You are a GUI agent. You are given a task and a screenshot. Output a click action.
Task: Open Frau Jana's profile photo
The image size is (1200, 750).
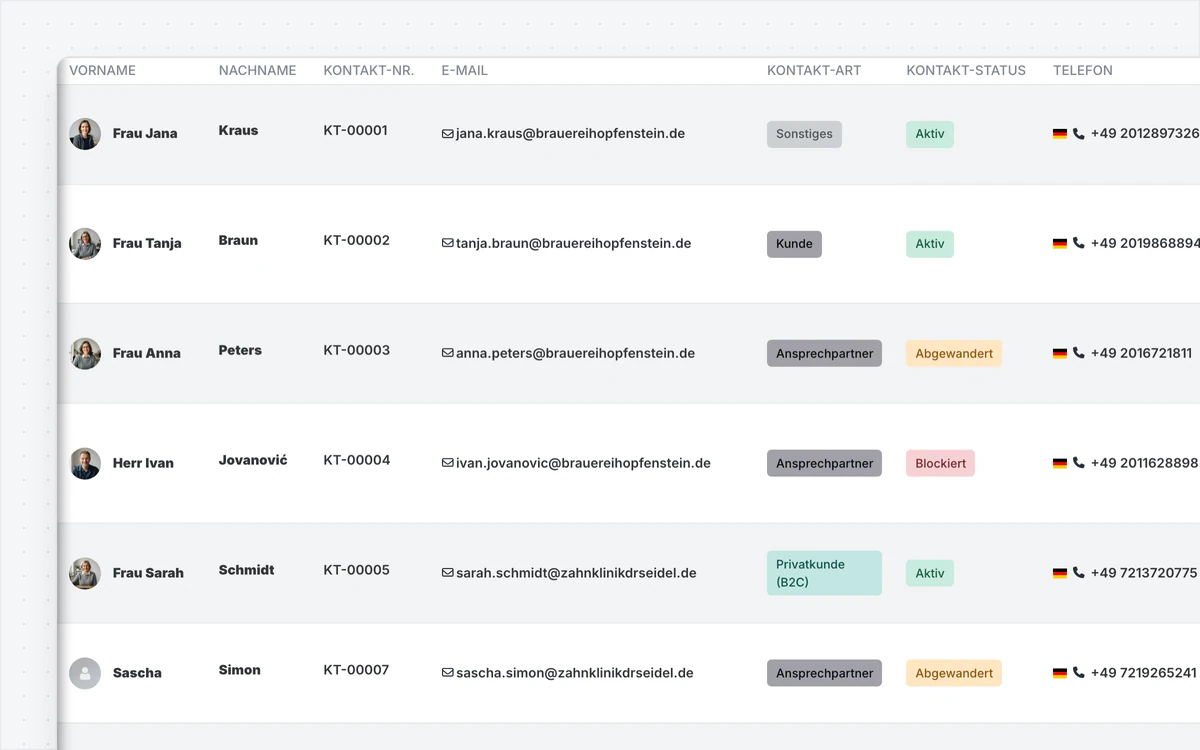(x=85, y=134)
